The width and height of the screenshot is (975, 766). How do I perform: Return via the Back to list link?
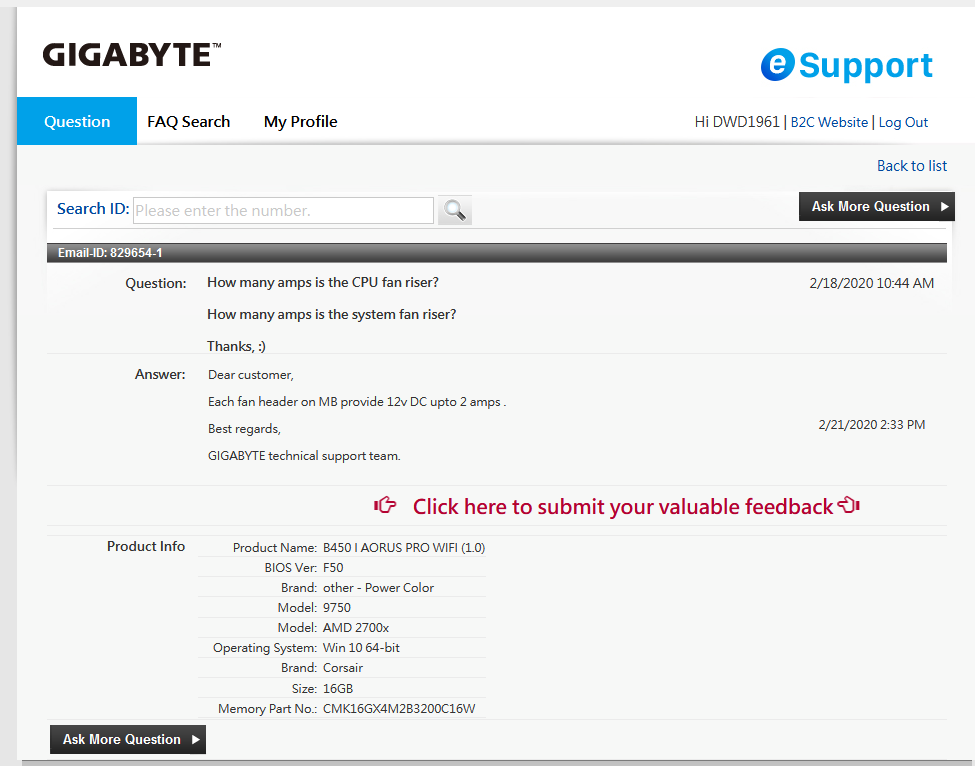point(911,166)
